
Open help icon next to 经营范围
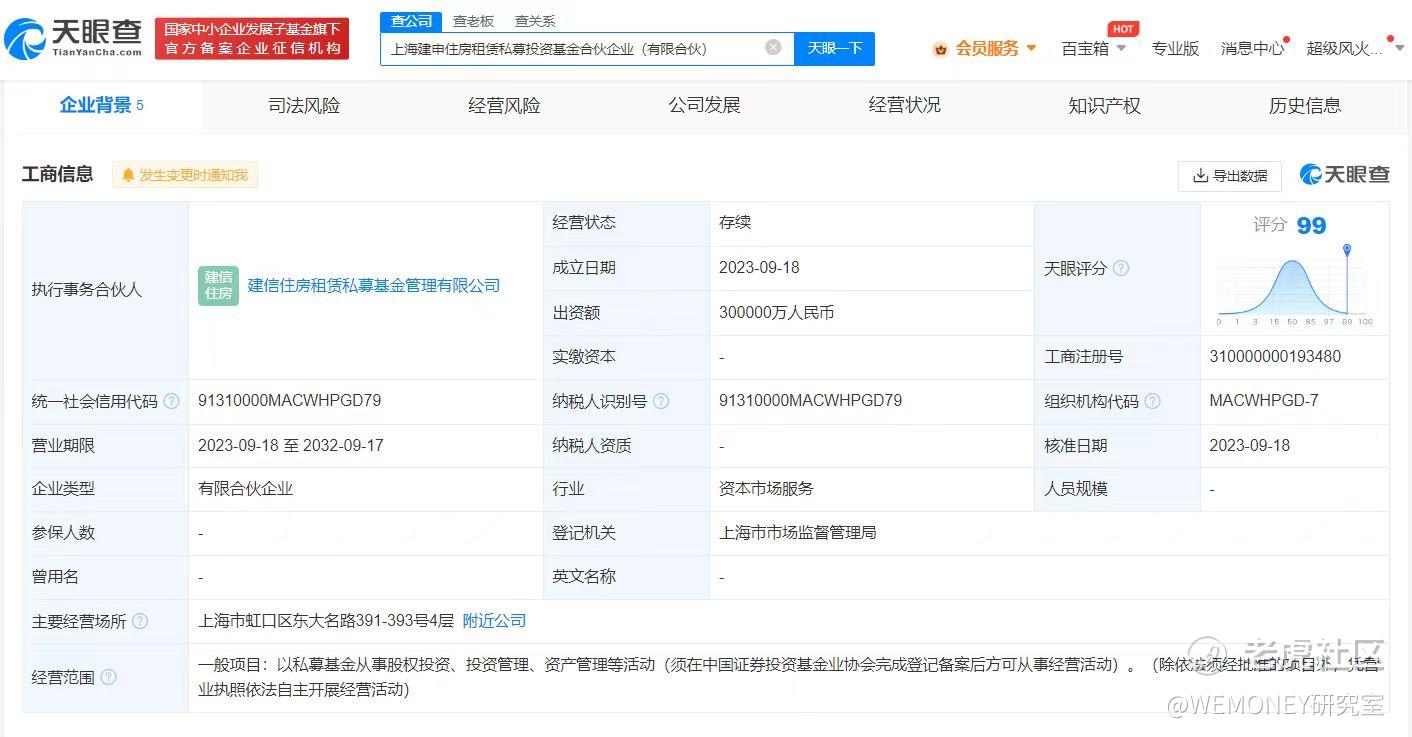pos(108,677)
